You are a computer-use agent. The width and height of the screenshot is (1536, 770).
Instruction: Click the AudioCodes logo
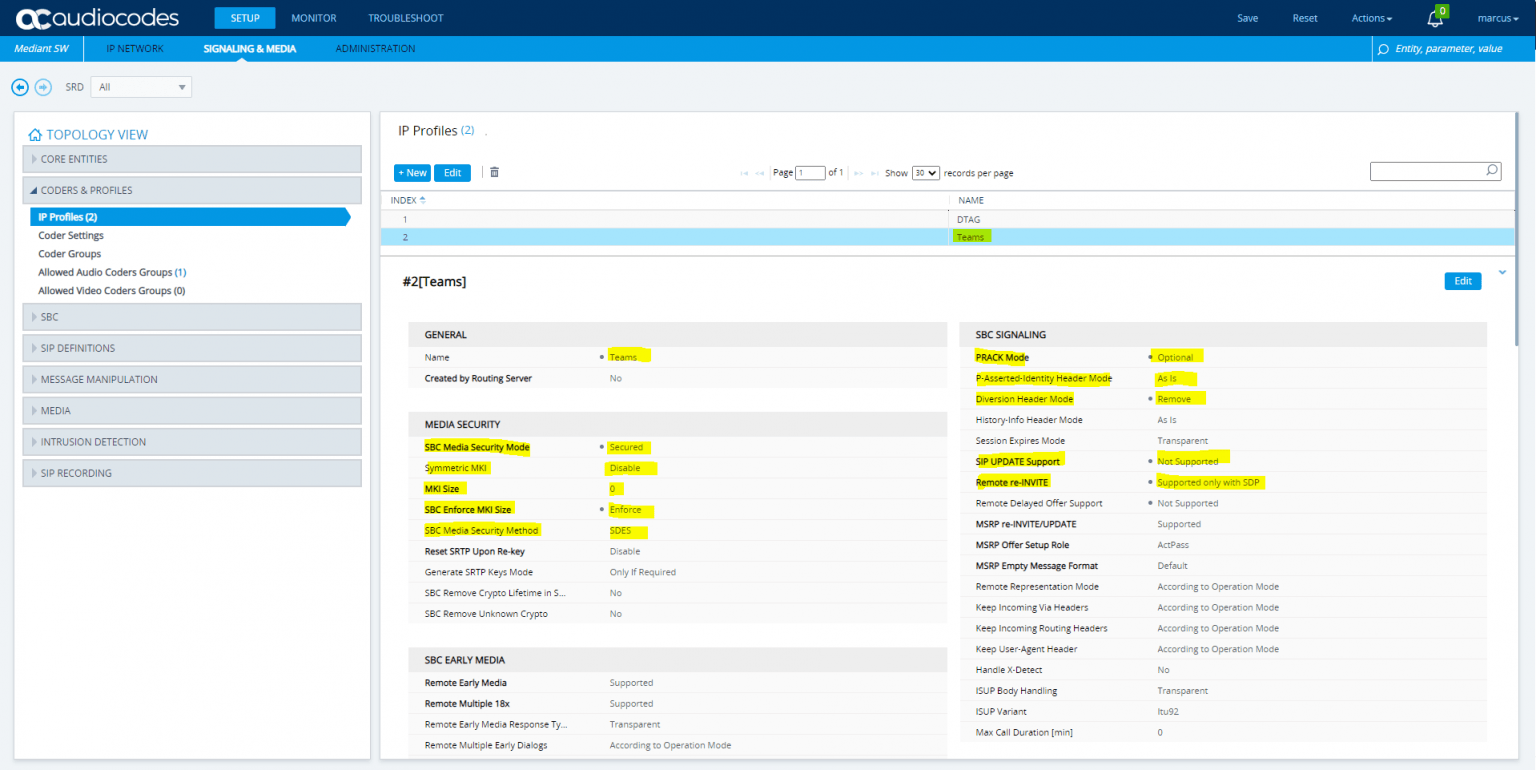(88, 17)
